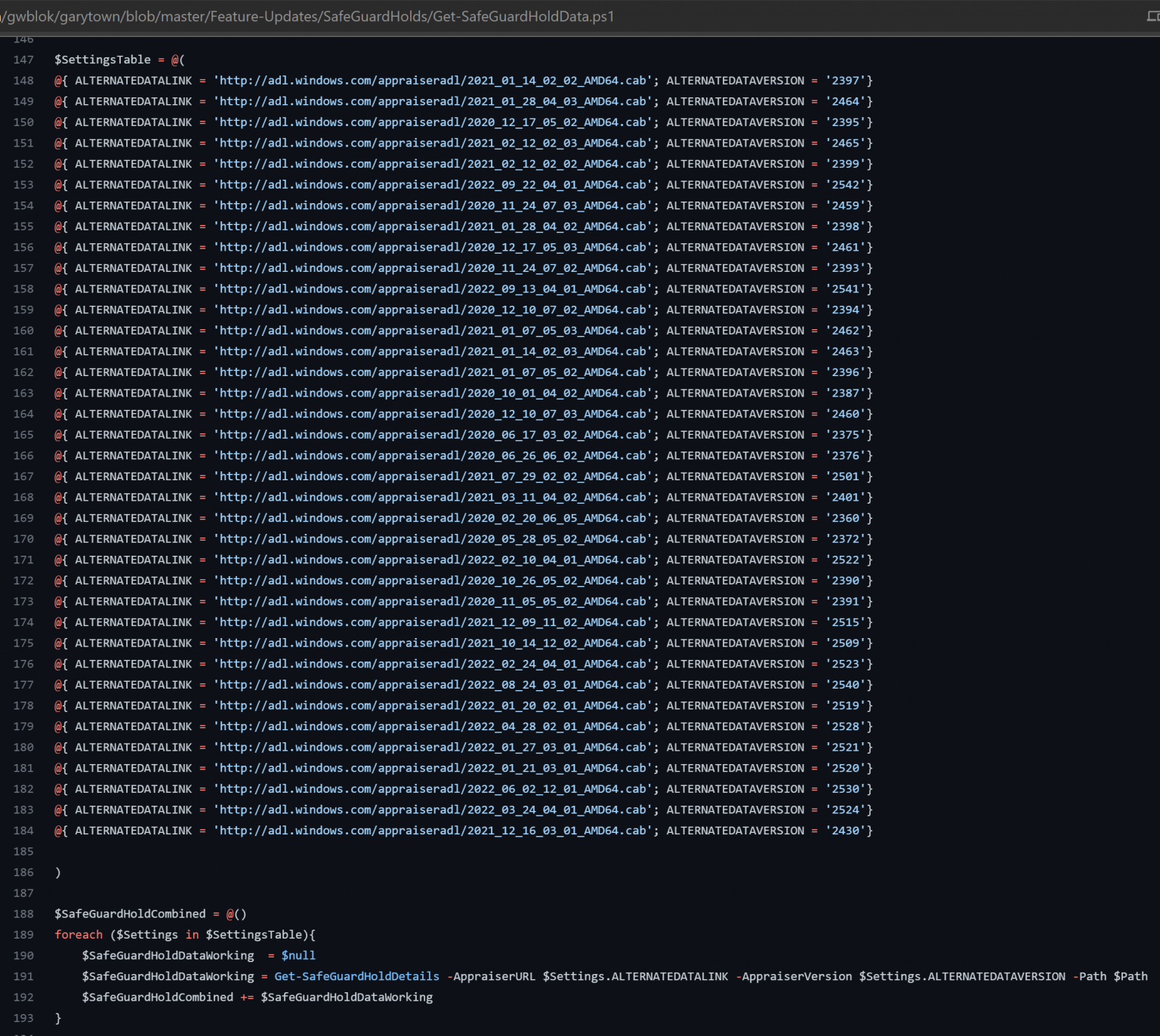
Task: Select line number 147
Action: [x=23, y=60]
